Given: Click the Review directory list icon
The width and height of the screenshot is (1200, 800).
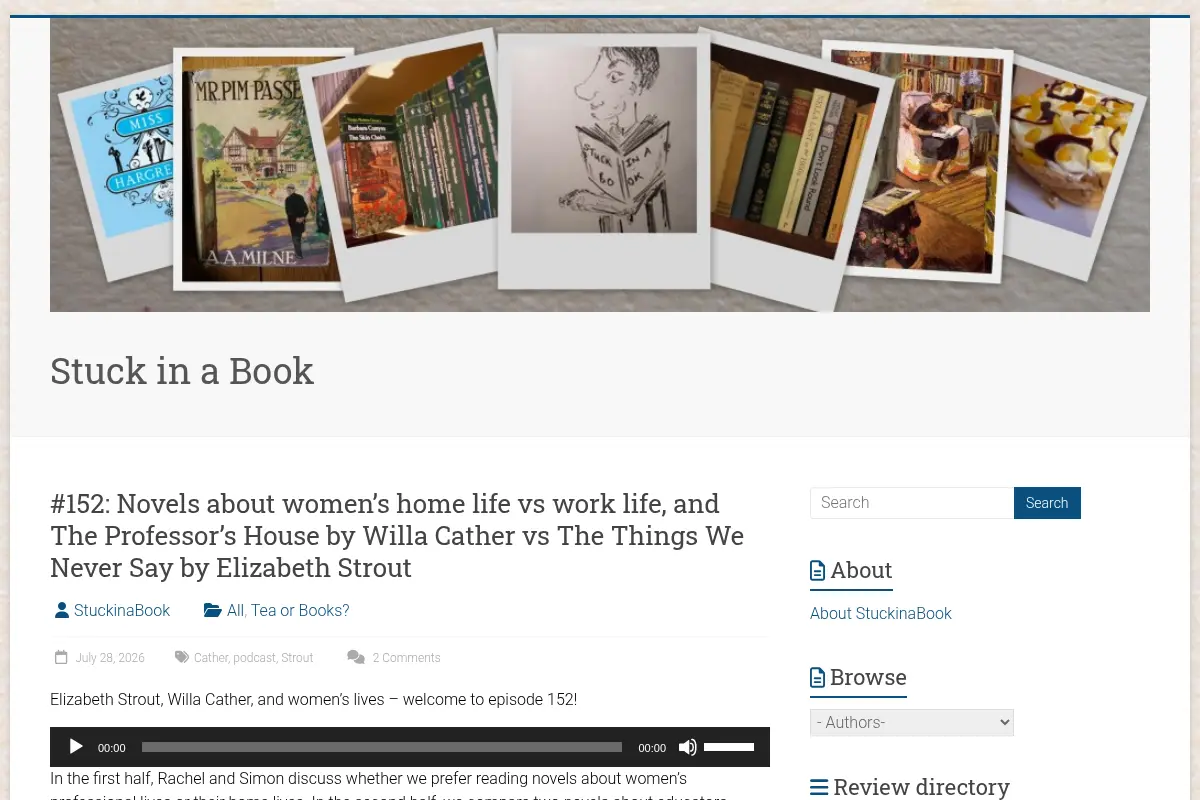Looking at the screenshot, I should pyautogui.click(x=819, y=788).
